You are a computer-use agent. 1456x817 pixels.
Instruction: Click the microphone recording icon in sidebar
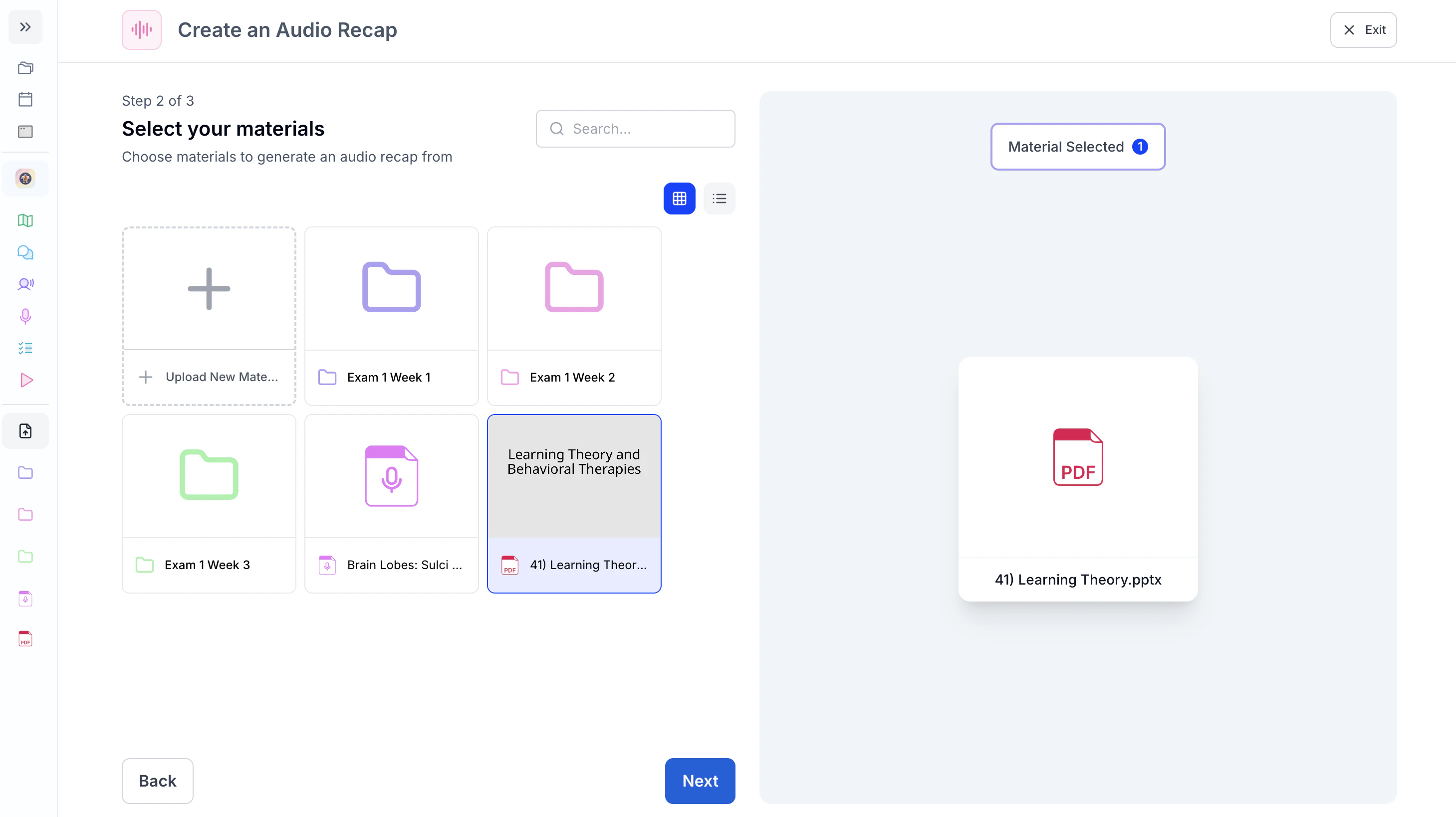pos(25,316)
